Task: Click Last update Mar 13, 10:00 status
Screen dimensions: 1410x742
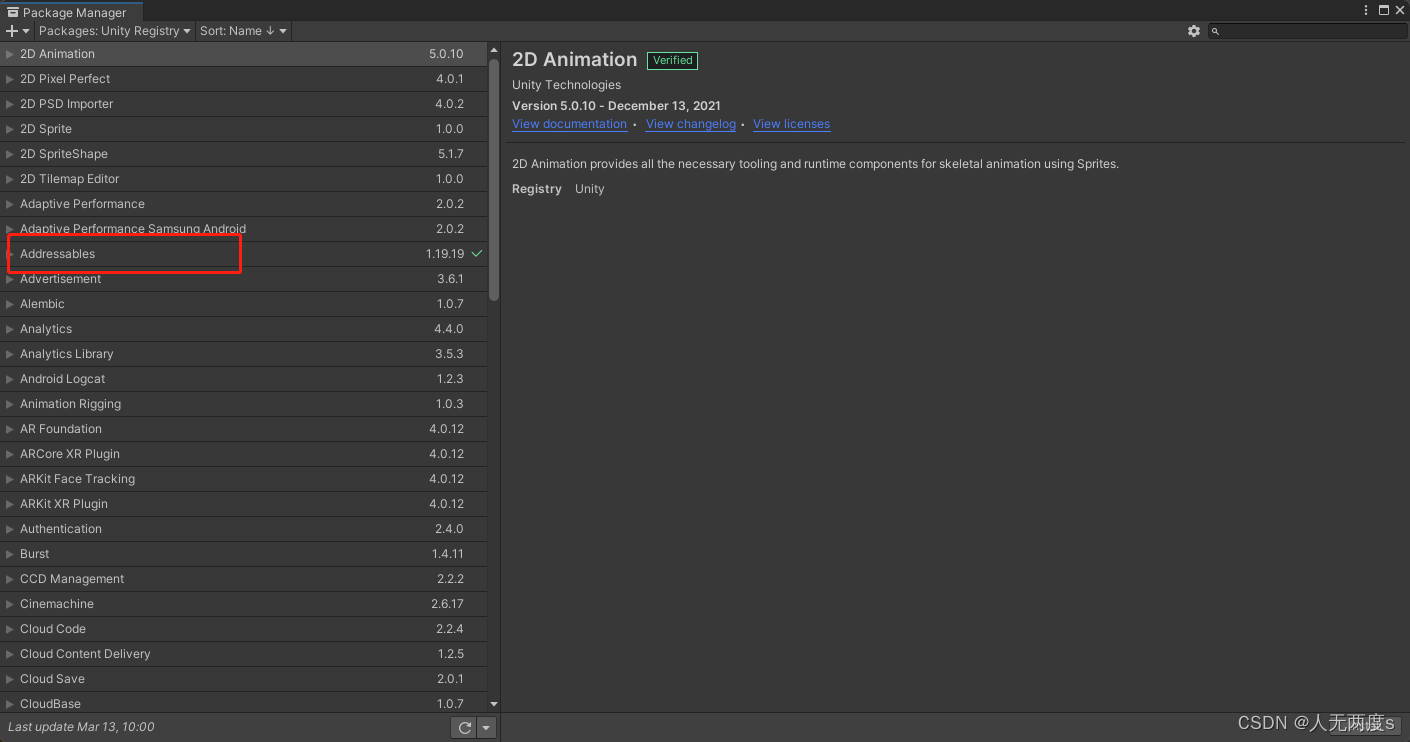Action: [81, 727]
